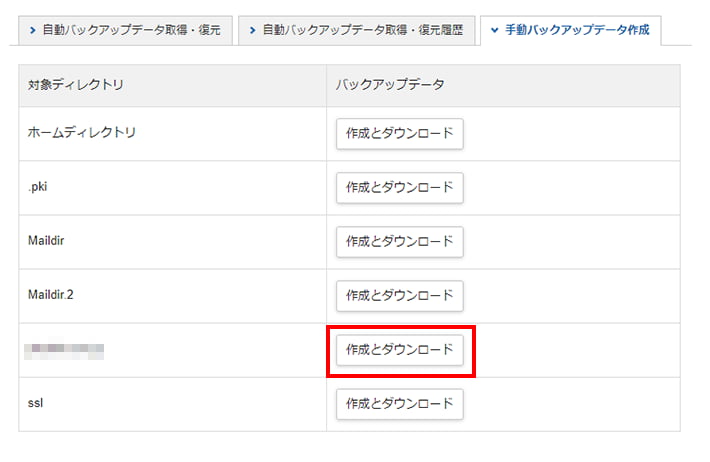Click the down chevron on 手動バックアップデータ作成 tab
This screenshot has width=710, height=462.
pos(495,30)
